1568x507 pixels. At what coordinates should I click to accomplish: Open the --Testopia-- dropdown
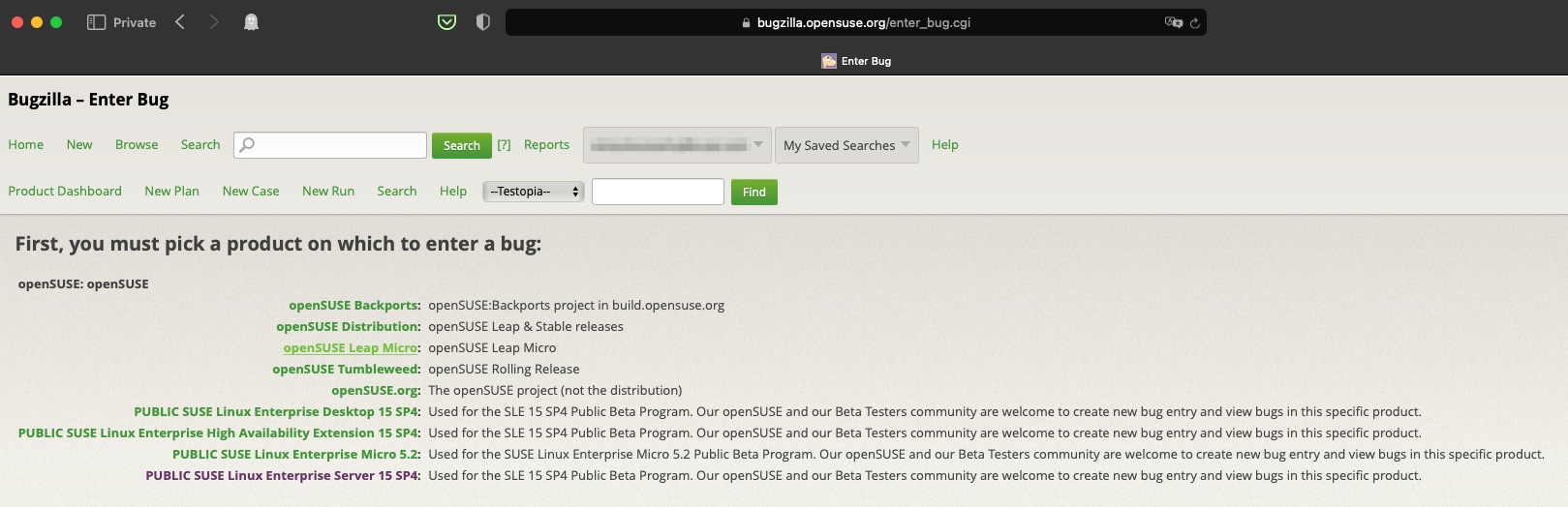point(533,192)
